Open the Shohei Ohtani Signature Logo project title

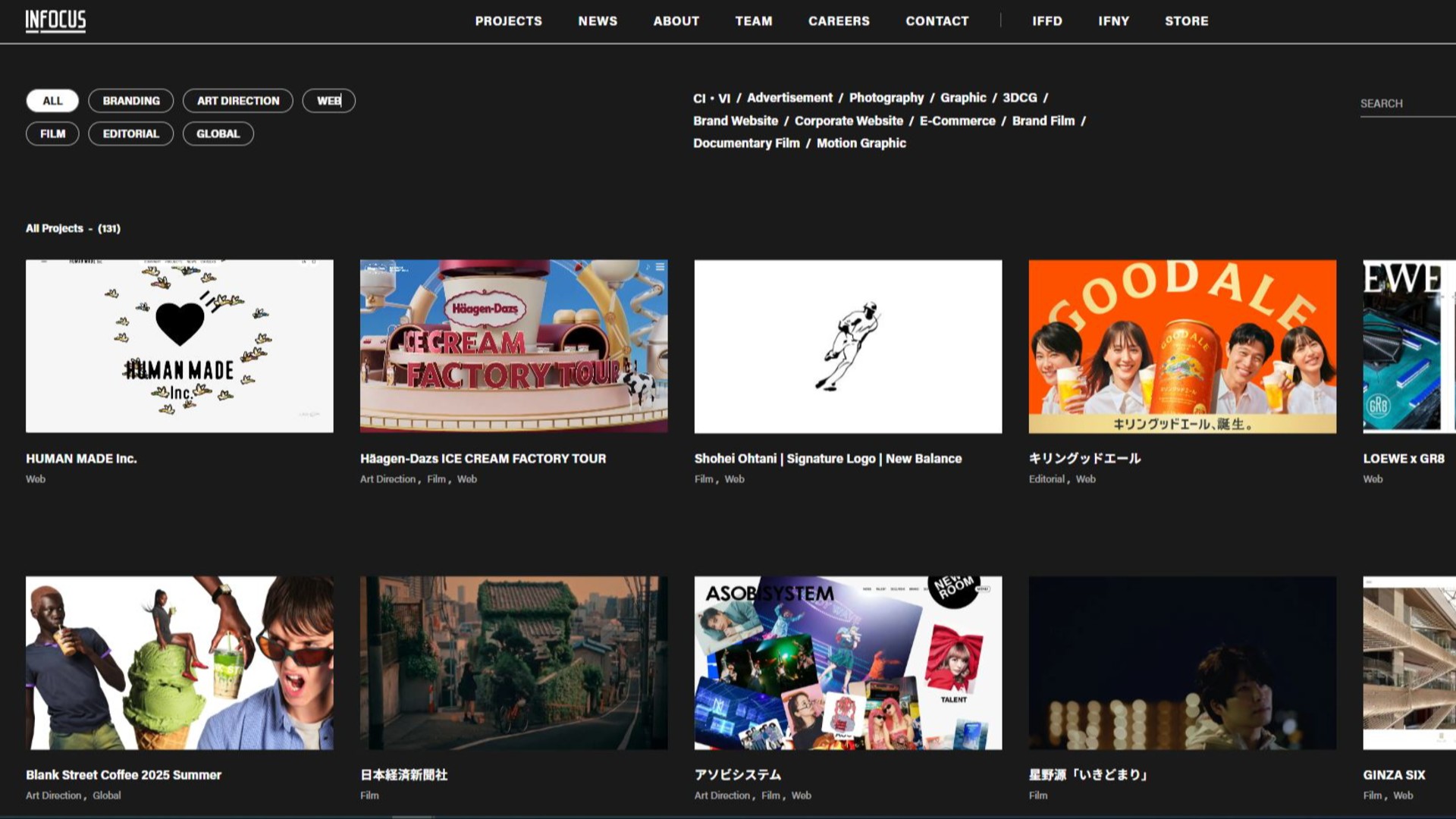tap(827, 459)
